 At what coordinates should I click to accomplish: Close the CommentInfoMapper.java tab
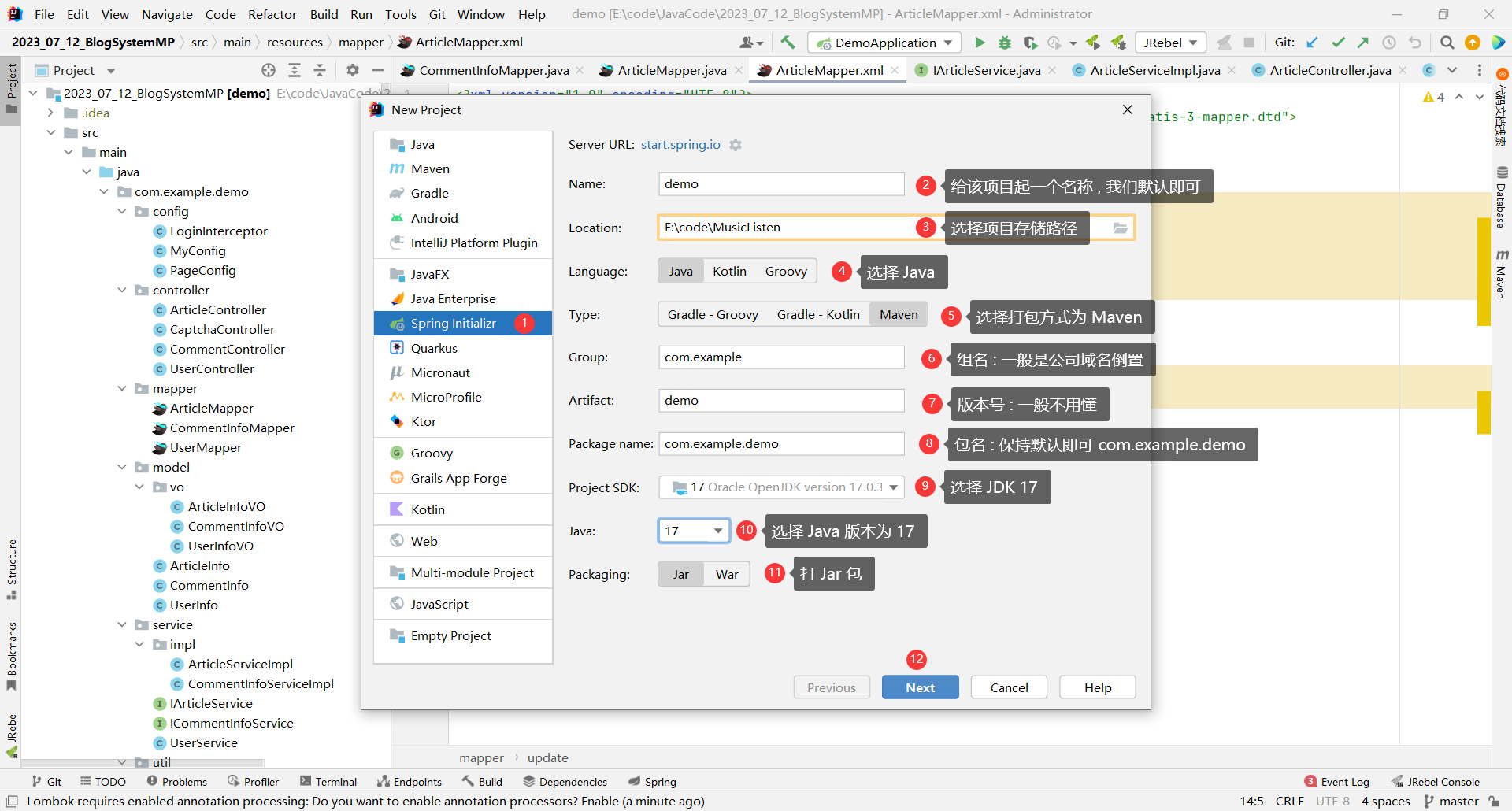[580, 70]
